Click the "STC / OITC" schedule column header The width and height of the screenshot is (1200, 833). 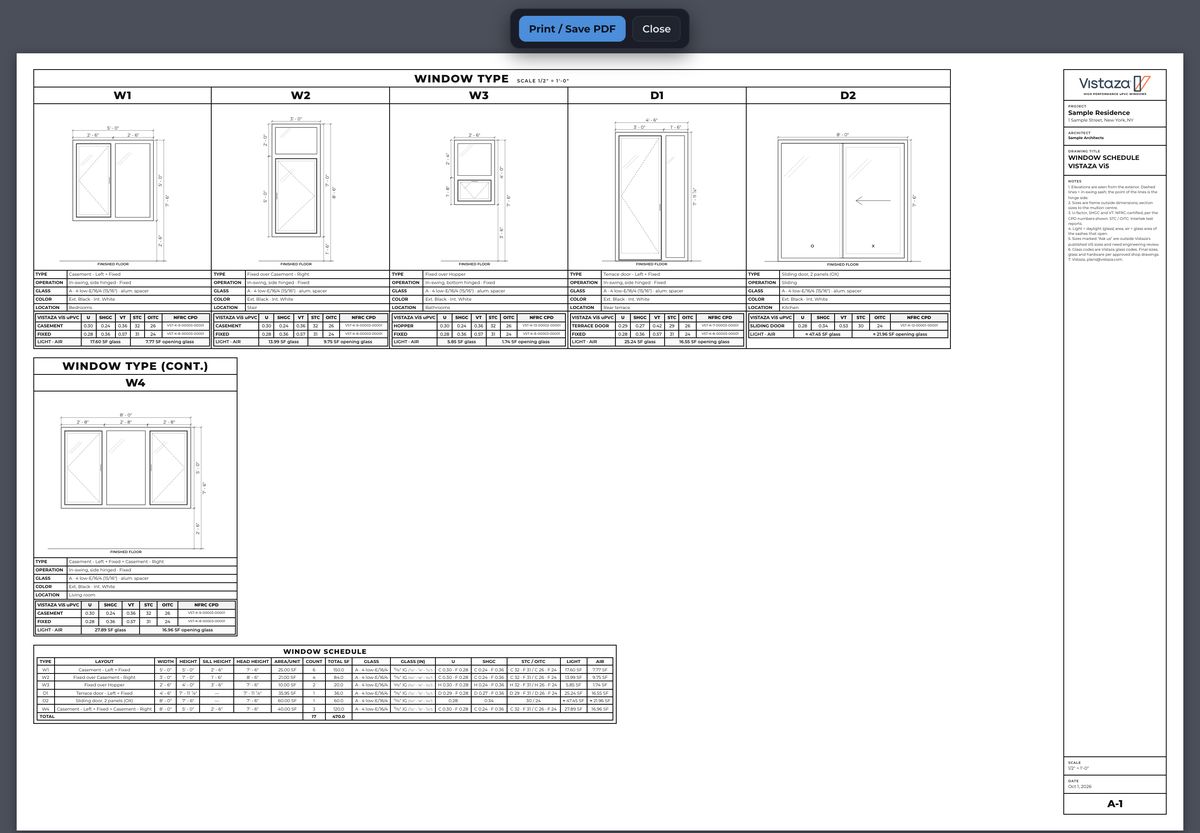pos(534,661)
